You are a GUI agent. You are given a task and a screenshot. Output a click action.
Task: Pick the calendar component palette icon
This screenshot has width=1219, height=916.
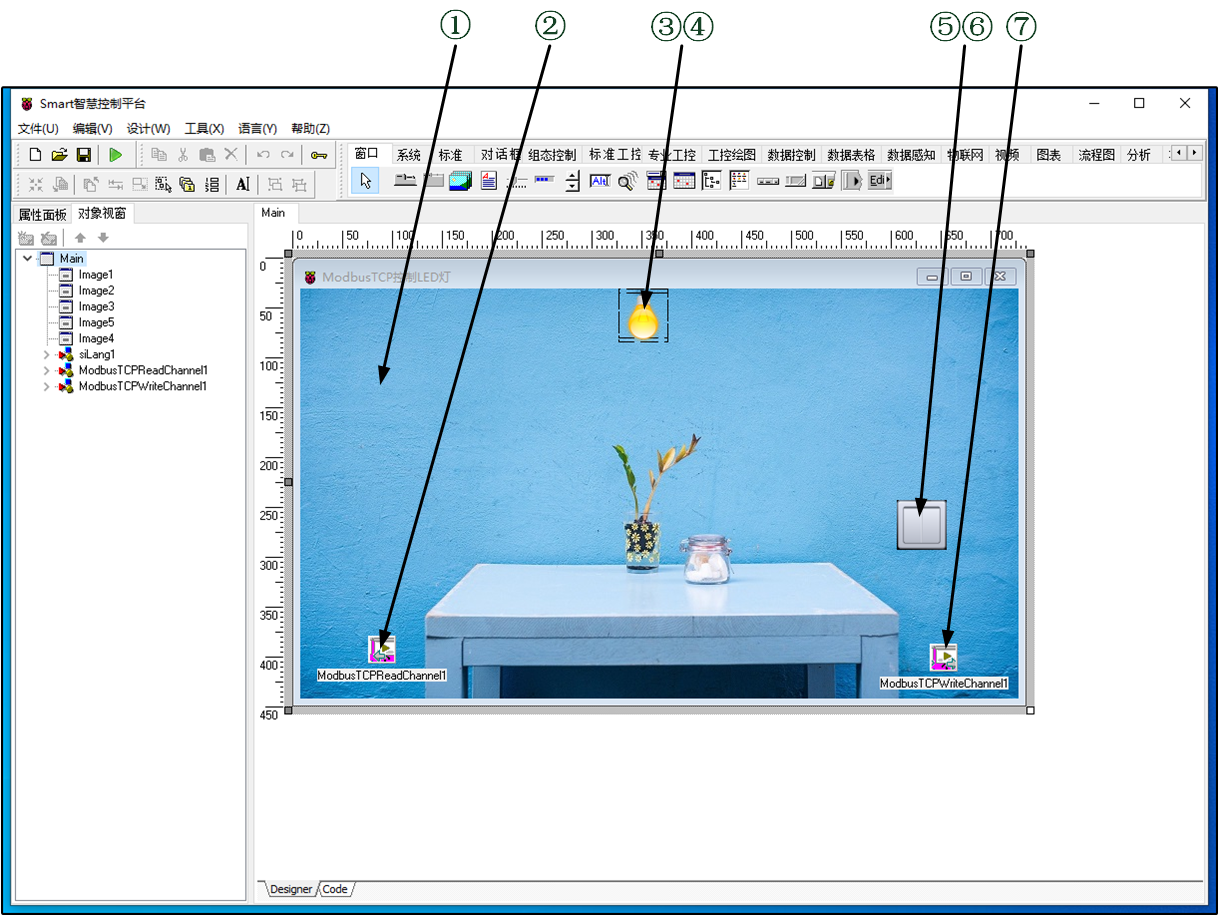tap(684, 181)
